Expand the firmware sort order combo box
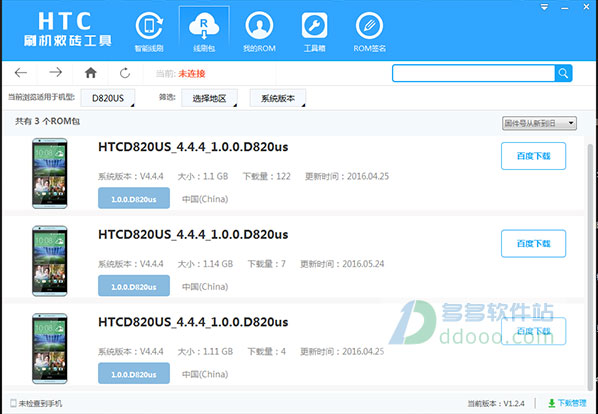 point(539,123)
